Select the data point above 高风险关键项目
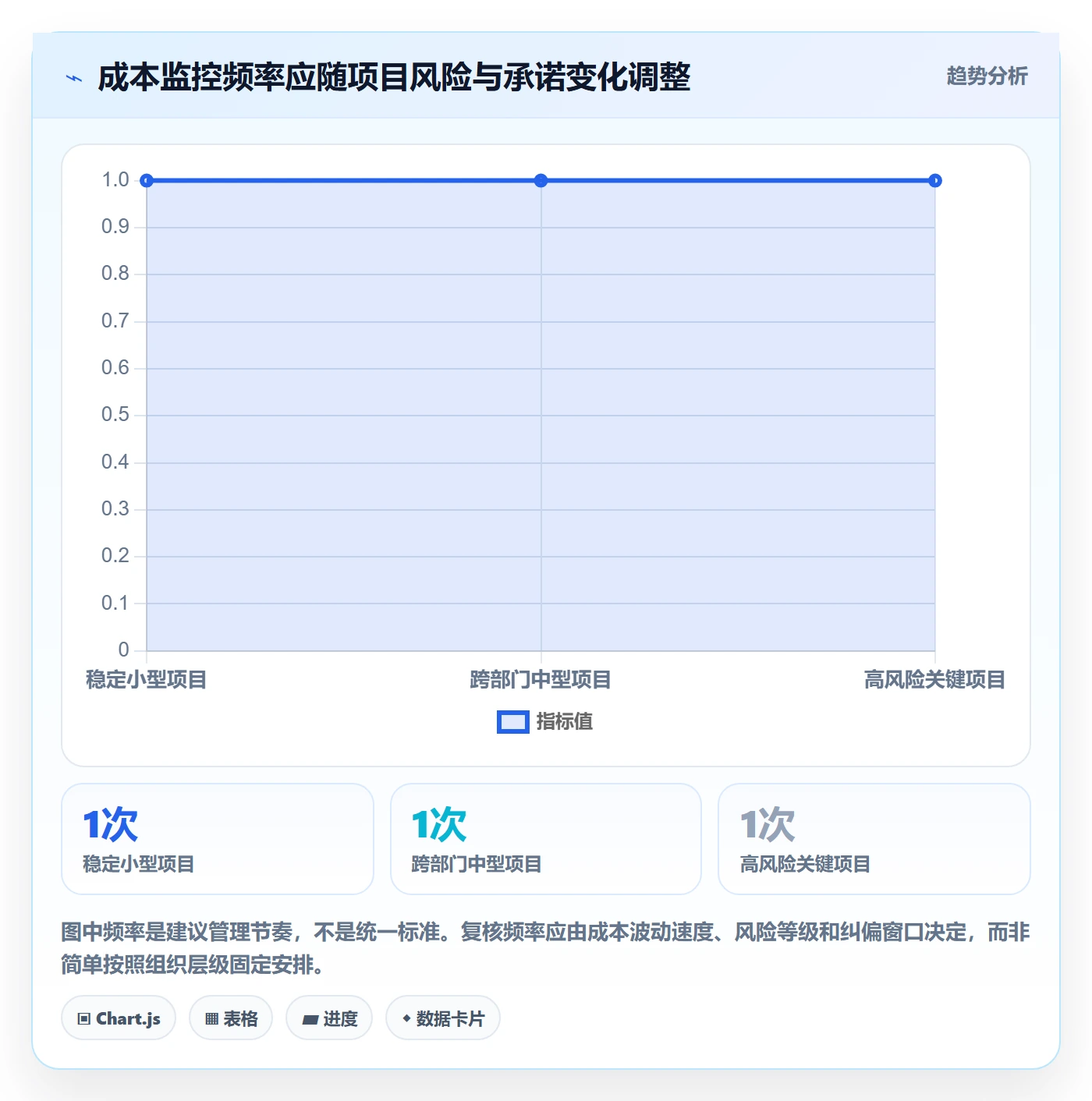 (x=935, y=181)
